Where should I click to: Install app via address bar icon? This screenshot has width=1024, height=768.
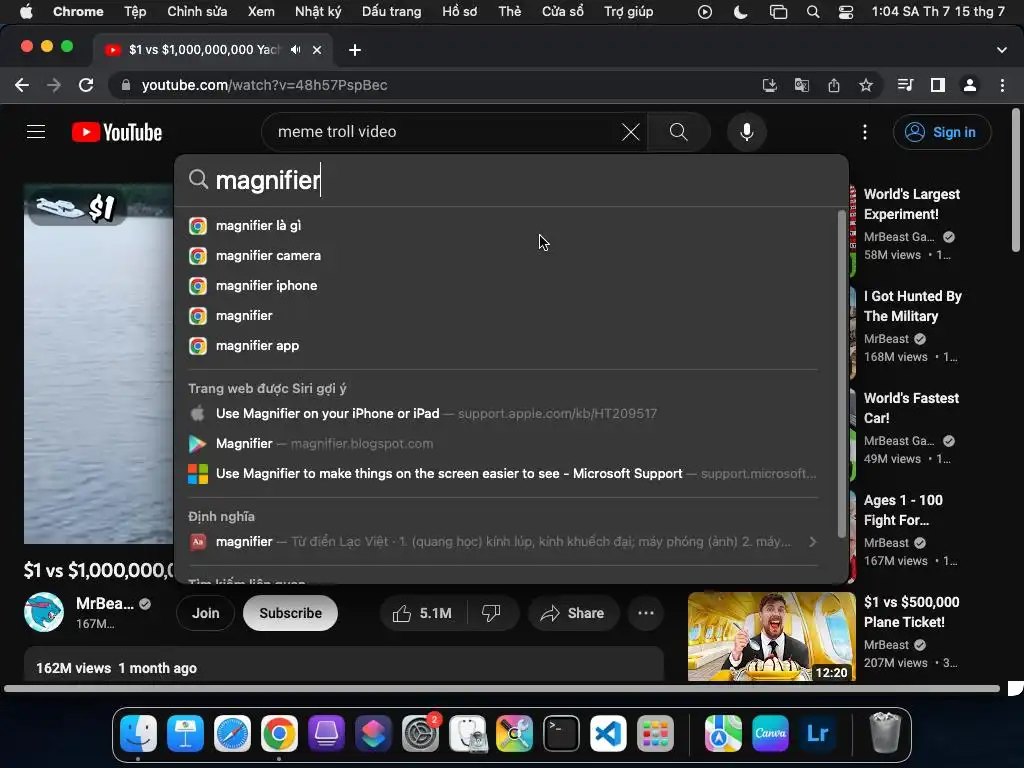769,85
